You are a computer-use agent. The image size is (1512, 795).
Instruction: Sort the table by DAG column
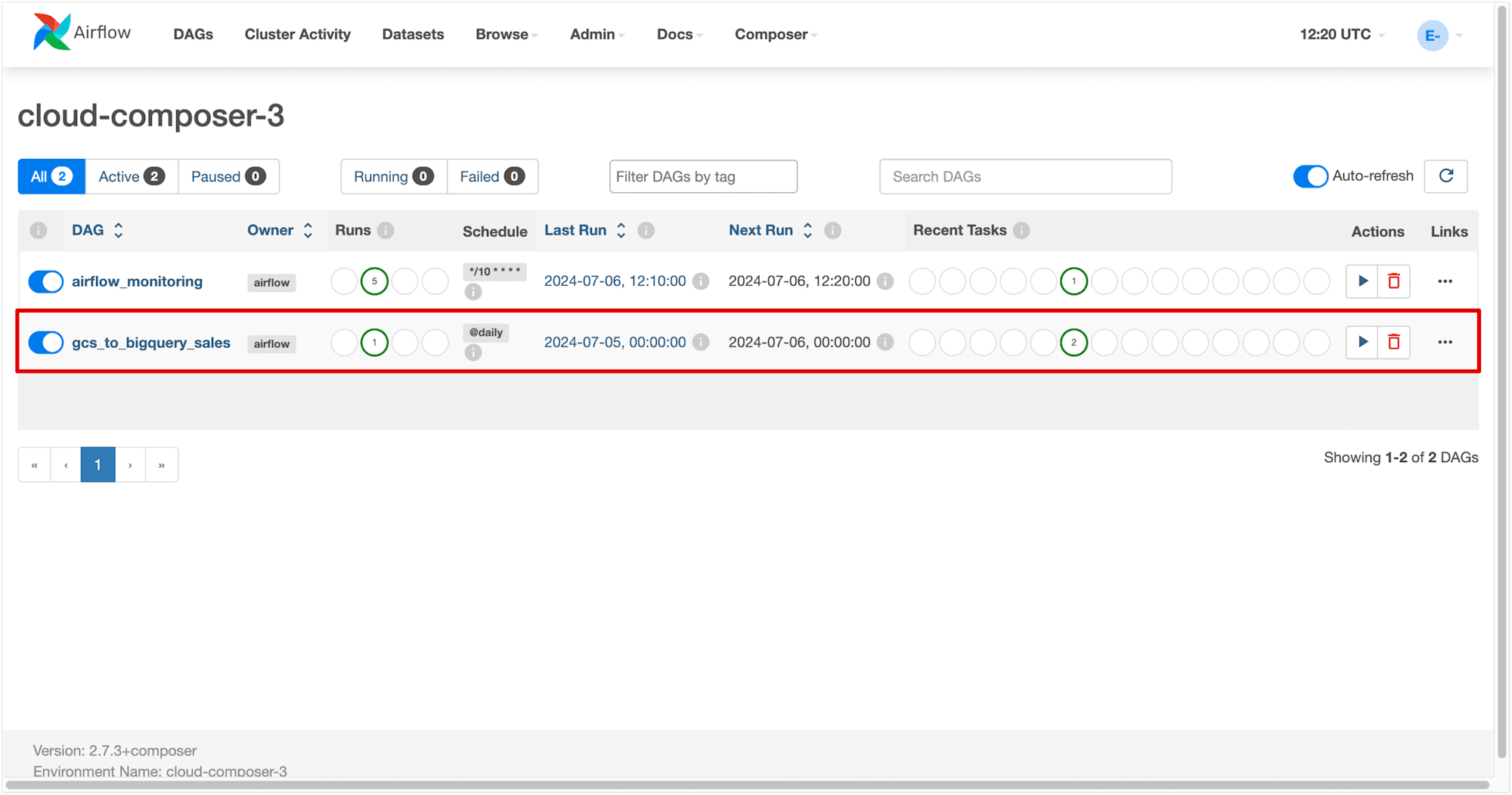97,230
